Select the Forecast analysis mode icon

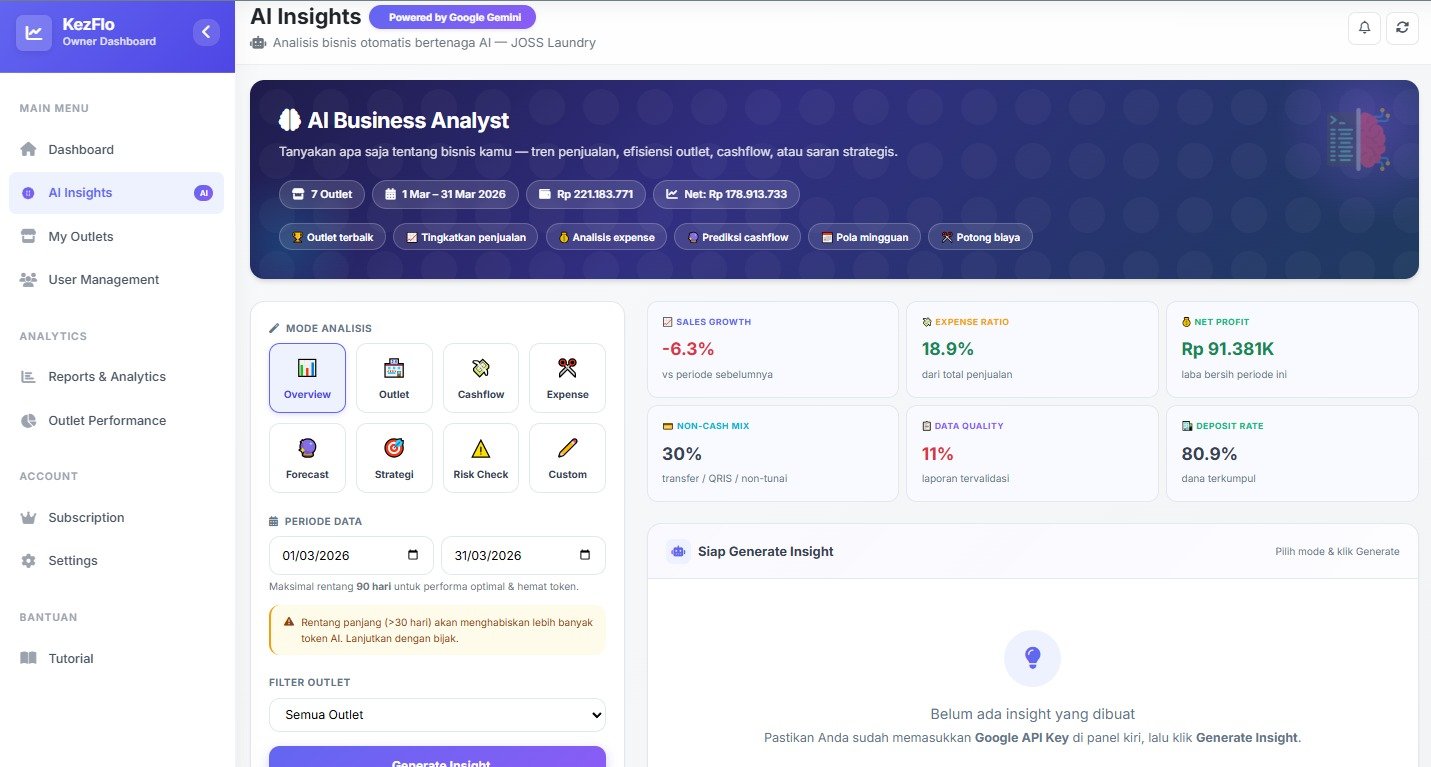click(307, 449)
